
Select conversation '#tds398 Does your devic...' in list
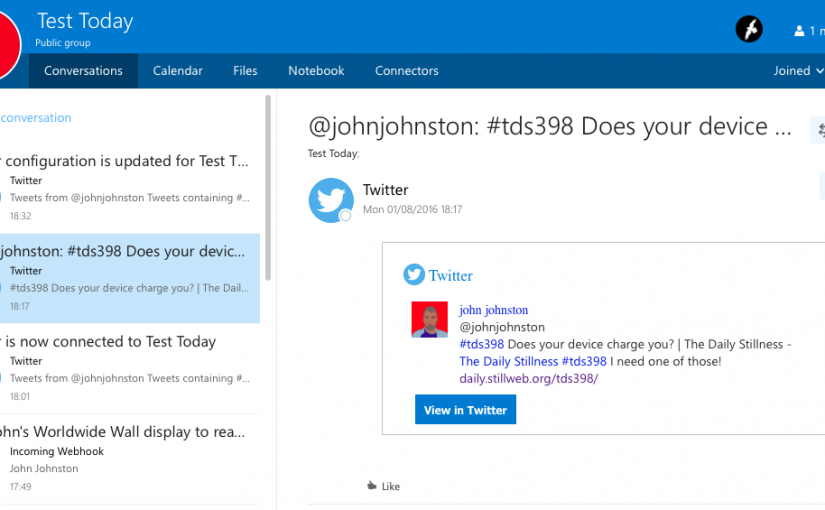point(130,278)
